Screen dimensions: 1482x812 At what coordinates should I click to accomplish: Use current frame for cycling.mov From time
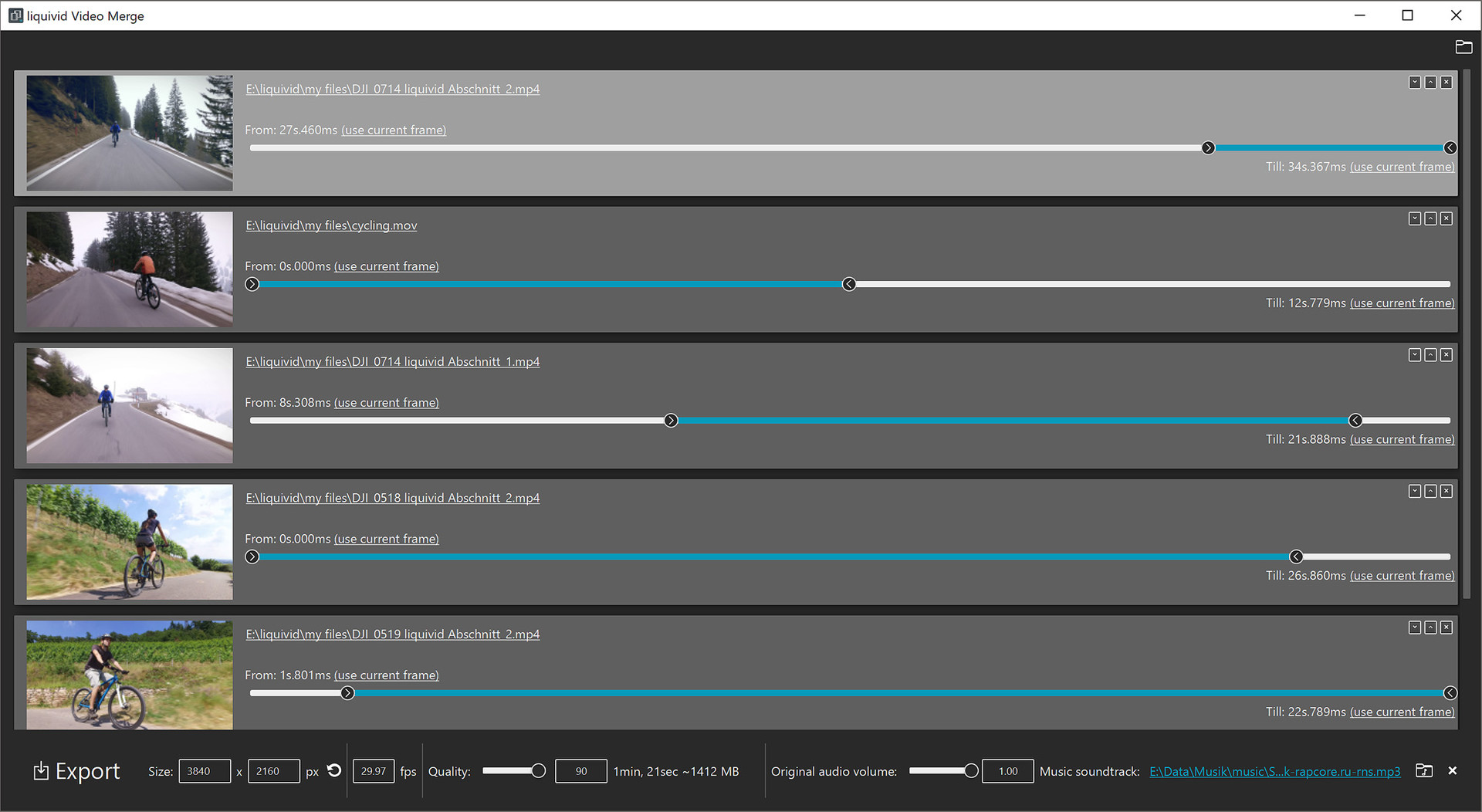click(386, 266)
